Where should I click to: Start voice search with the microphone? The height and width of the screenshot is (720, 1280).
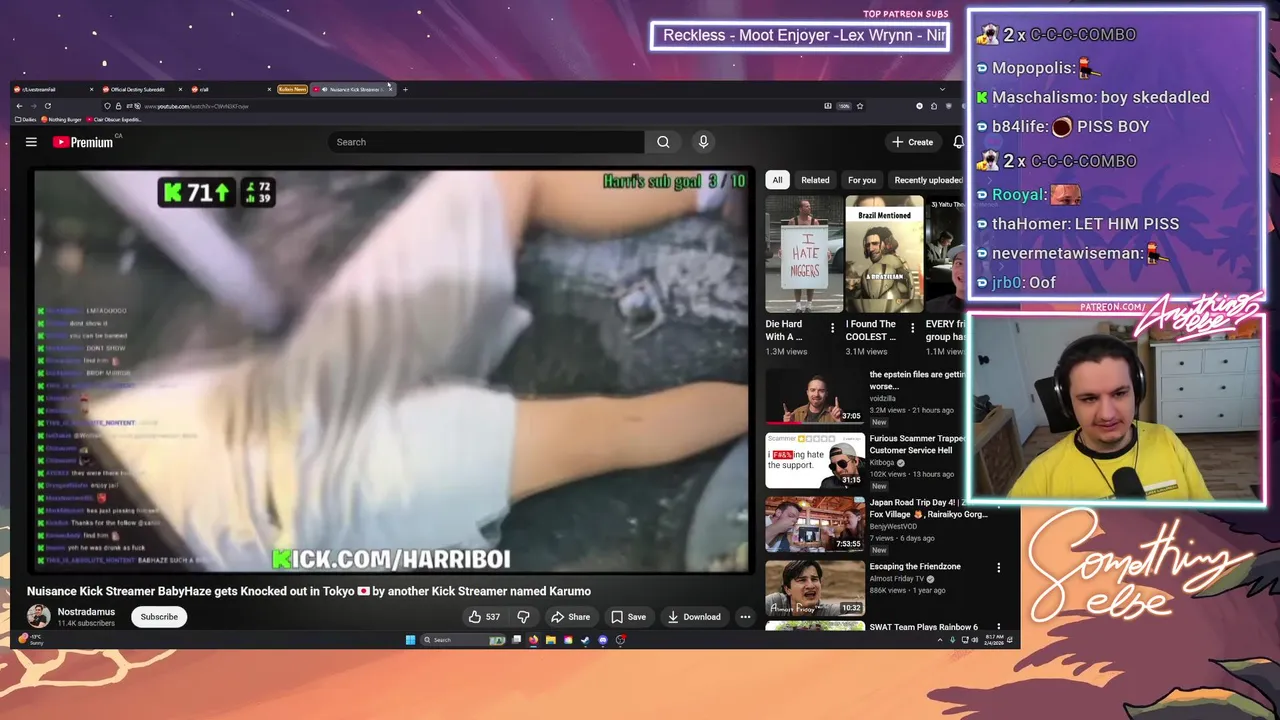pyautogui.click(x=703, y=142)
